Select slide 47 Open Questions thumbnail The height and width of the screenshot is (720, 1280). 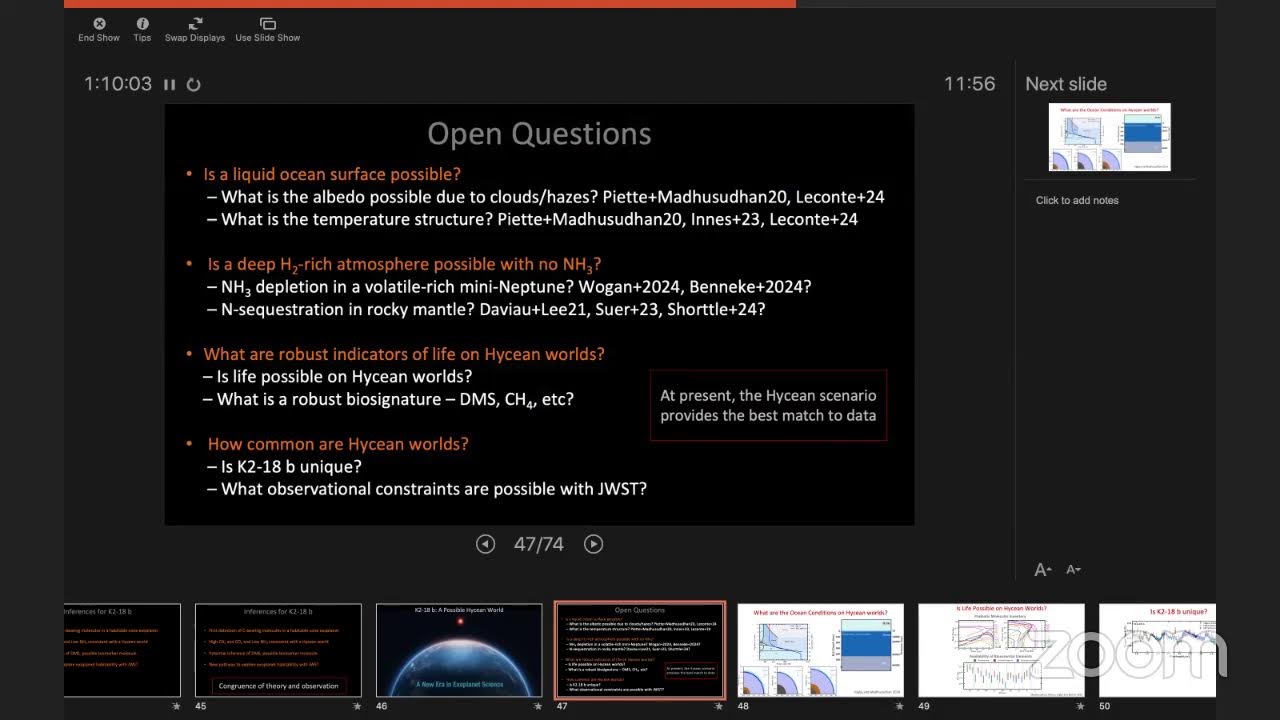click(x=640, y=650)
